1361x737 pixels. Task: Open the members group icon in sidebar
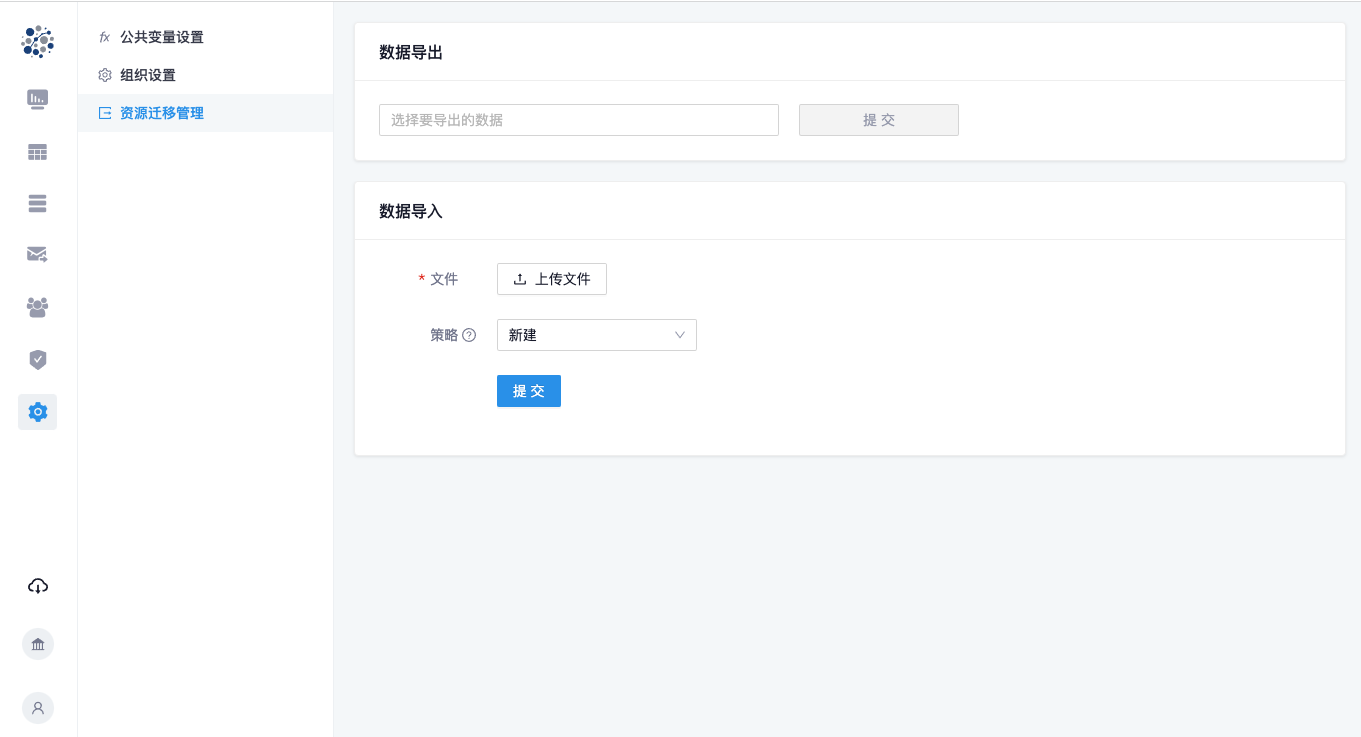[x=38, y=307]
